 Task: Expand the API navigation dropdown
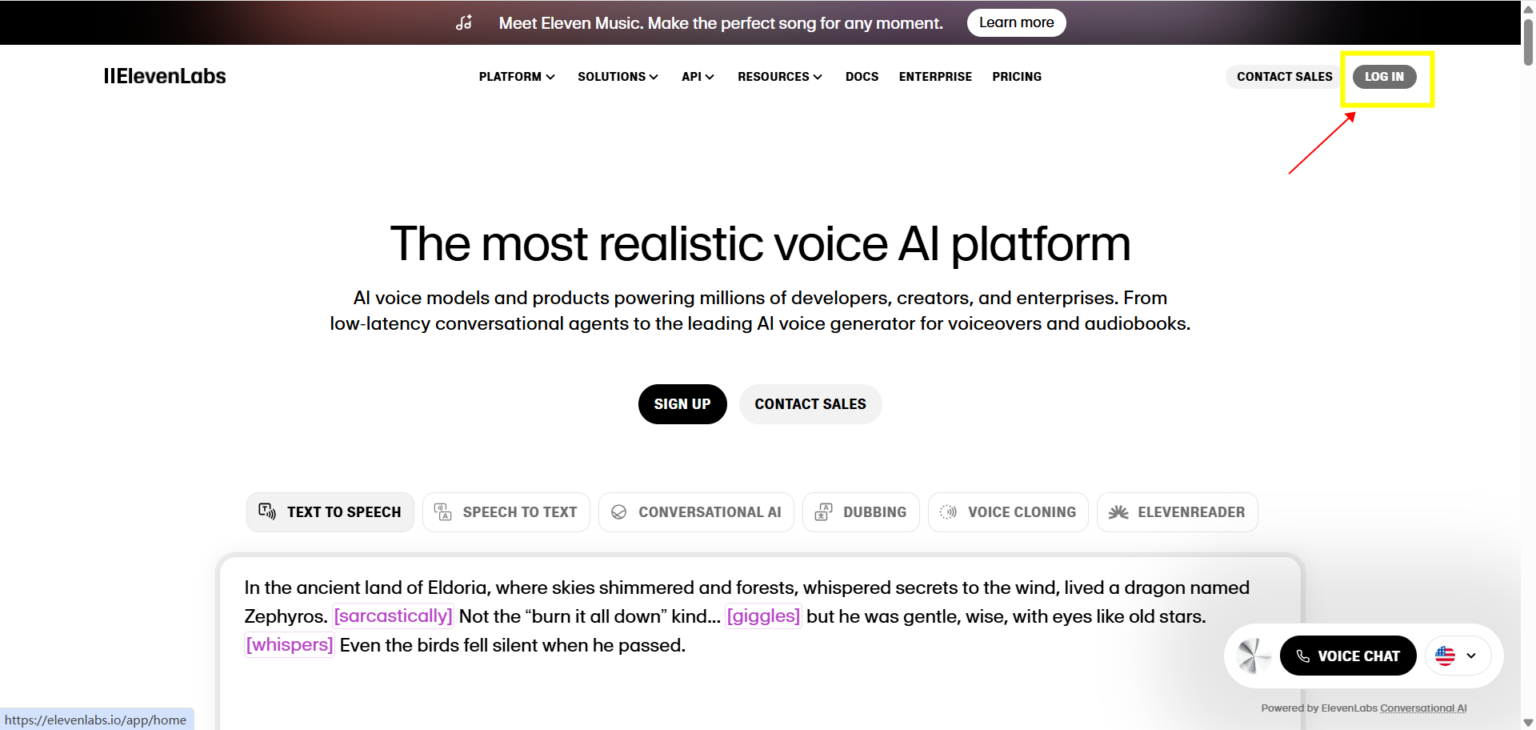[697, 76]
